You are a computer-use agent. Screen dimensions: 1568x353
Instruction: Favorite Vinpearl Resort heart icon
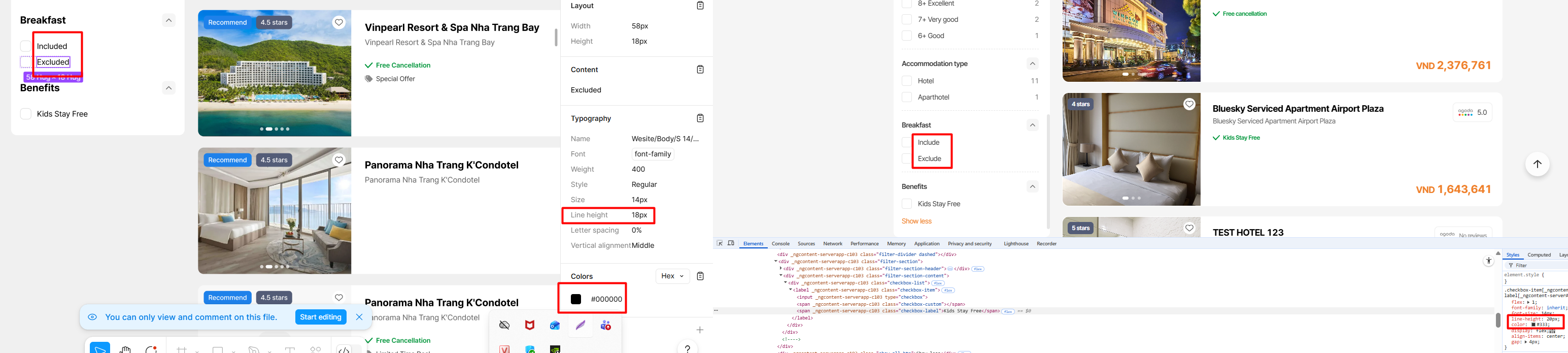[x=339, y=22]
